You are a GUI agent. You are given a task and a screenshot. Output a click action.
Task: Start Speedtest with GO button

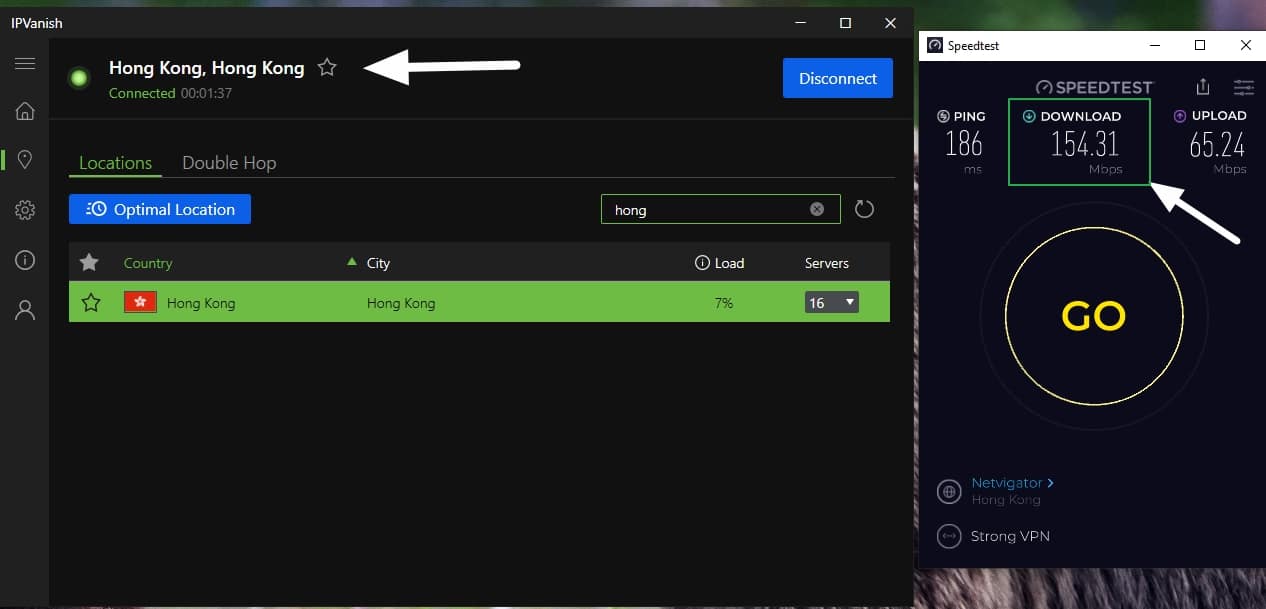click(x=1094, y=316)
